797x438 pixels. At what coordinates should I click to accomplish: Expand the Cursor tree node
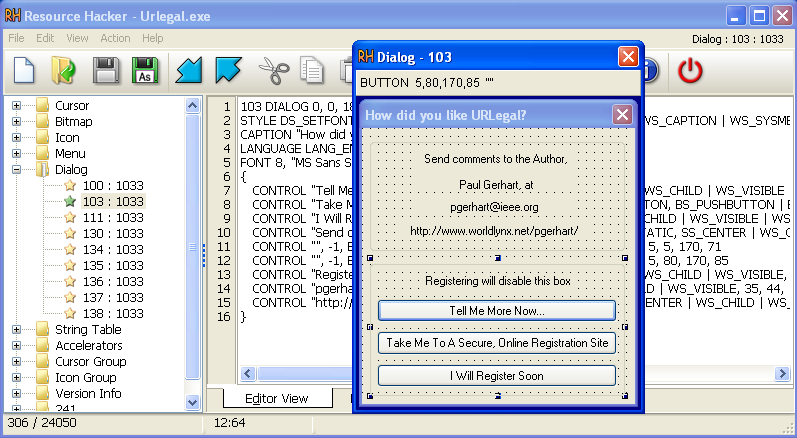16,106
